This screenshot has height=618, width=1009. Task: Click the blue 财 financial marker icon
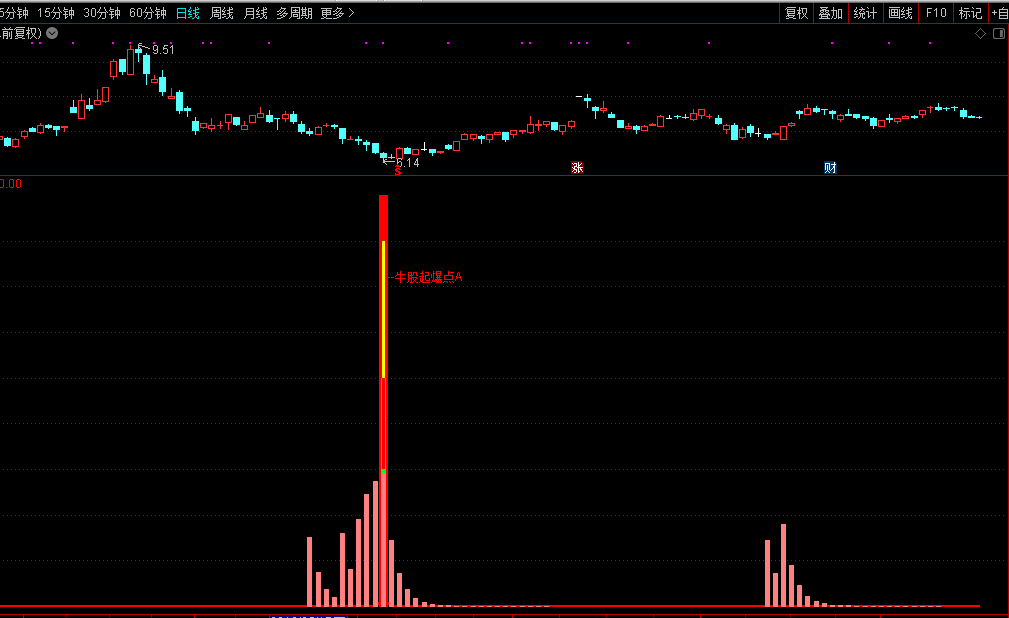click(x=830, y=167)
